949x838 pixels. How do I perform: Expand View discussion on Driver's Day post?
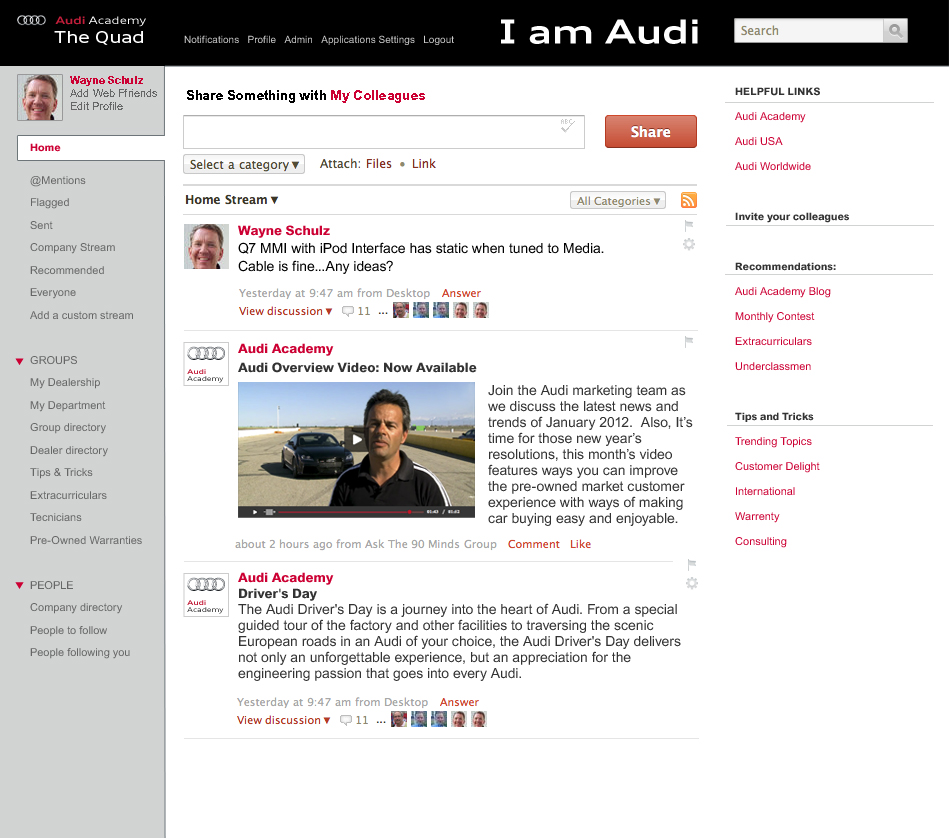(284, 720)
